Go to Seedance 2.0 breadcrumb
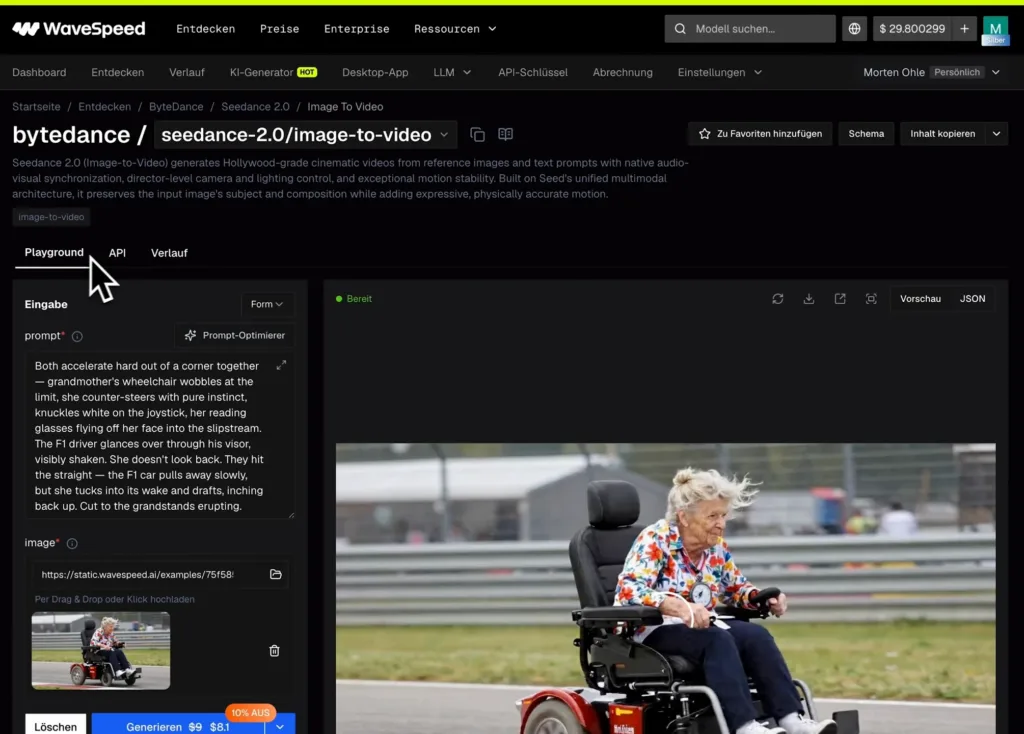The width and height of the screenshot is (1024, 734). (x=255, y=106)
